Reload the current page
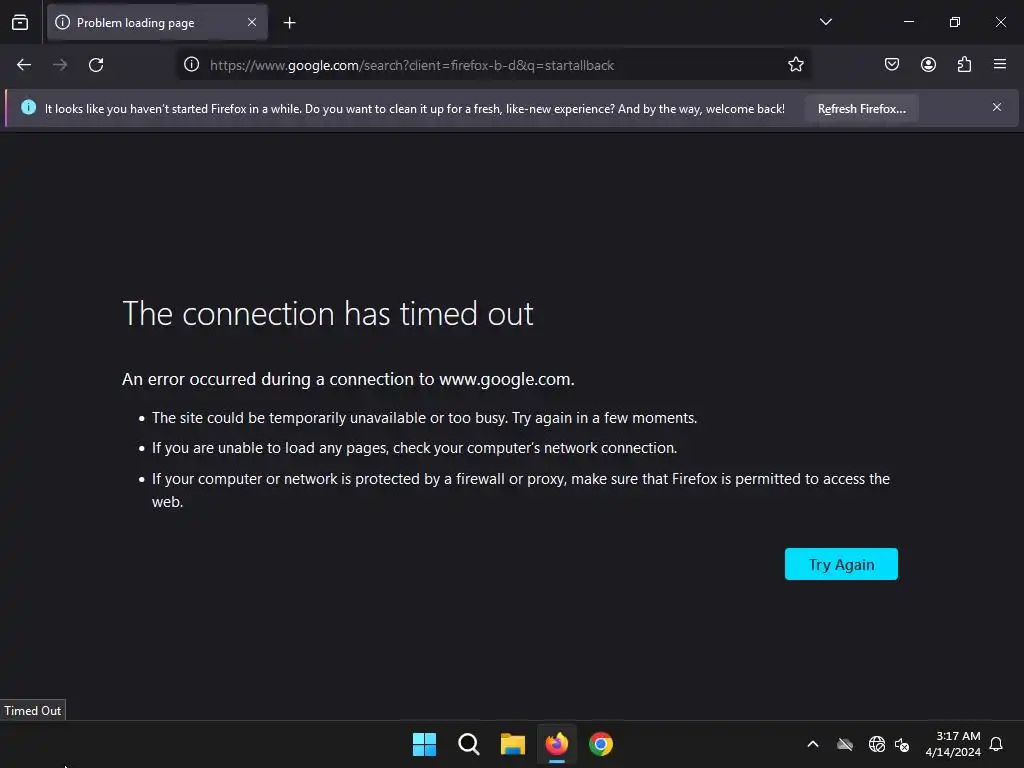Screen dimensions: 1024x768 pos(96,65)
